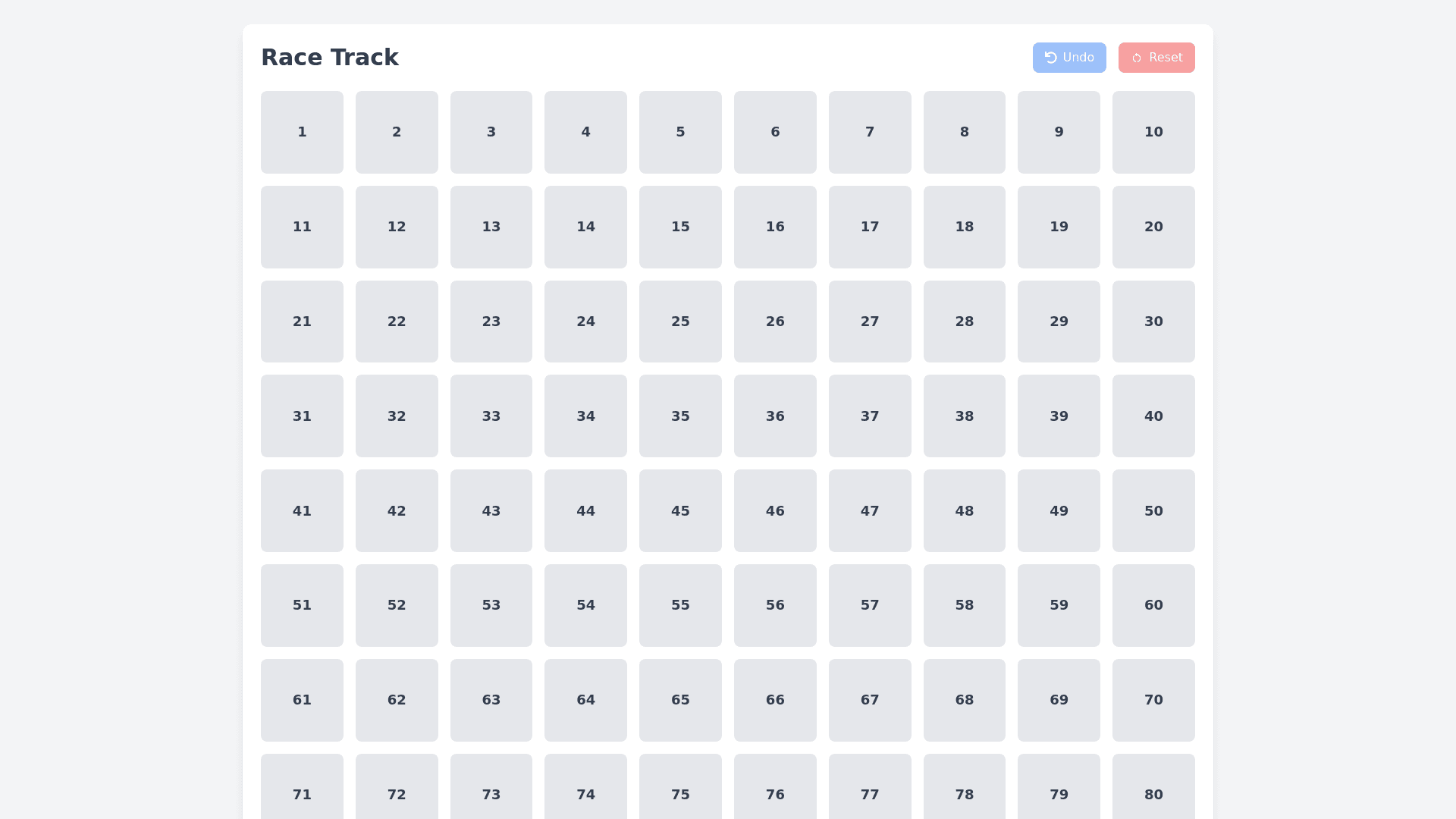This screenshot has width=1456, height=819.
Task: Pick tile number 57
Action: pyautogui.click(x=869, y=605)
